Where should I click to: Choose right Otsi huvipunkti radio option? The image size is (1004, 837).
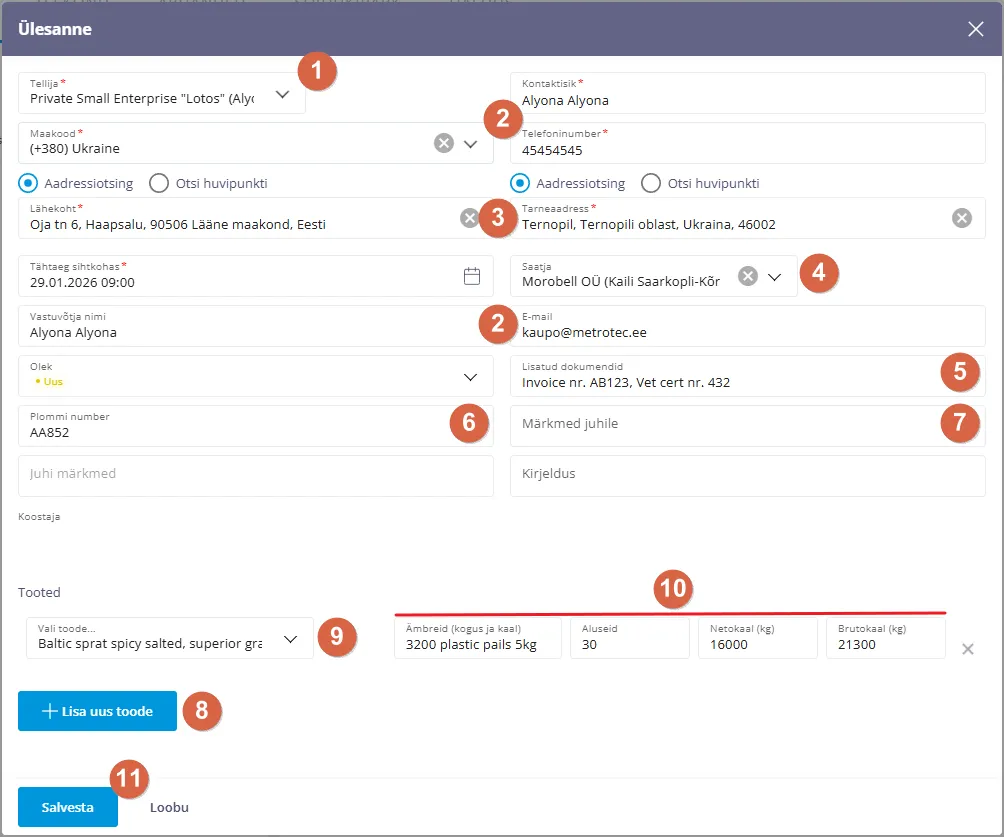click(x=651, y=183)
